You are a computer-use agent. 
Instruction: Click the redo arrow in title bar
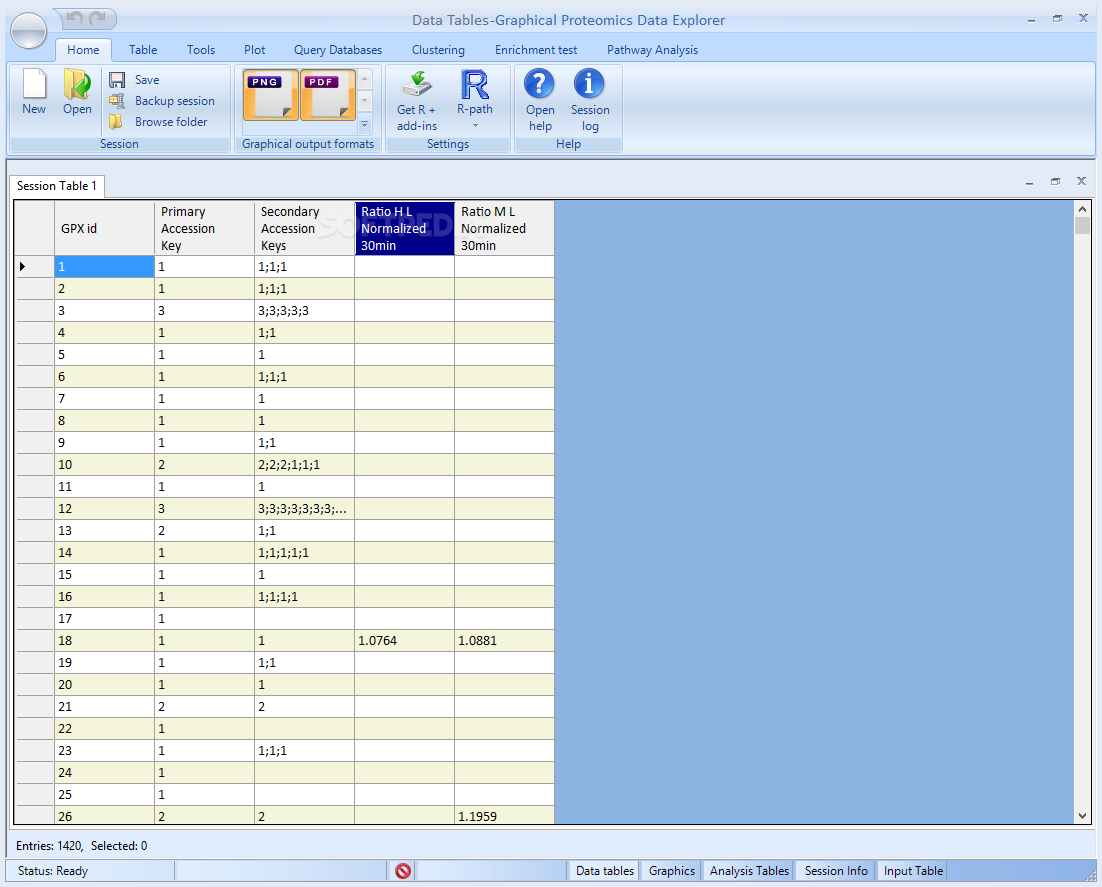(98, 18)
